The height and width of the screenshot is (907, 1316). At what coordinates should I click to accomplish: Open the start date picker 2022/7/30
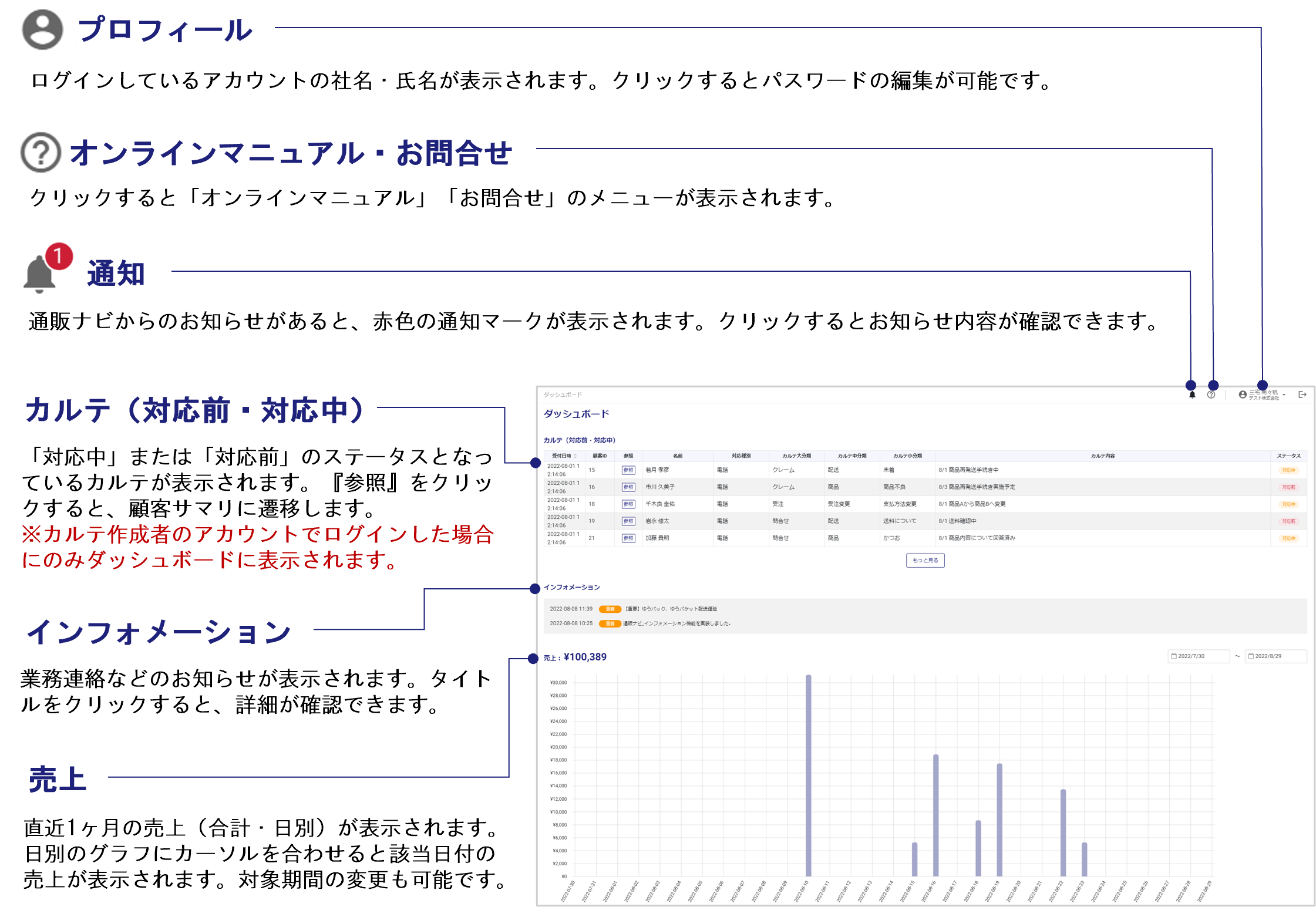pos(1198,656)
